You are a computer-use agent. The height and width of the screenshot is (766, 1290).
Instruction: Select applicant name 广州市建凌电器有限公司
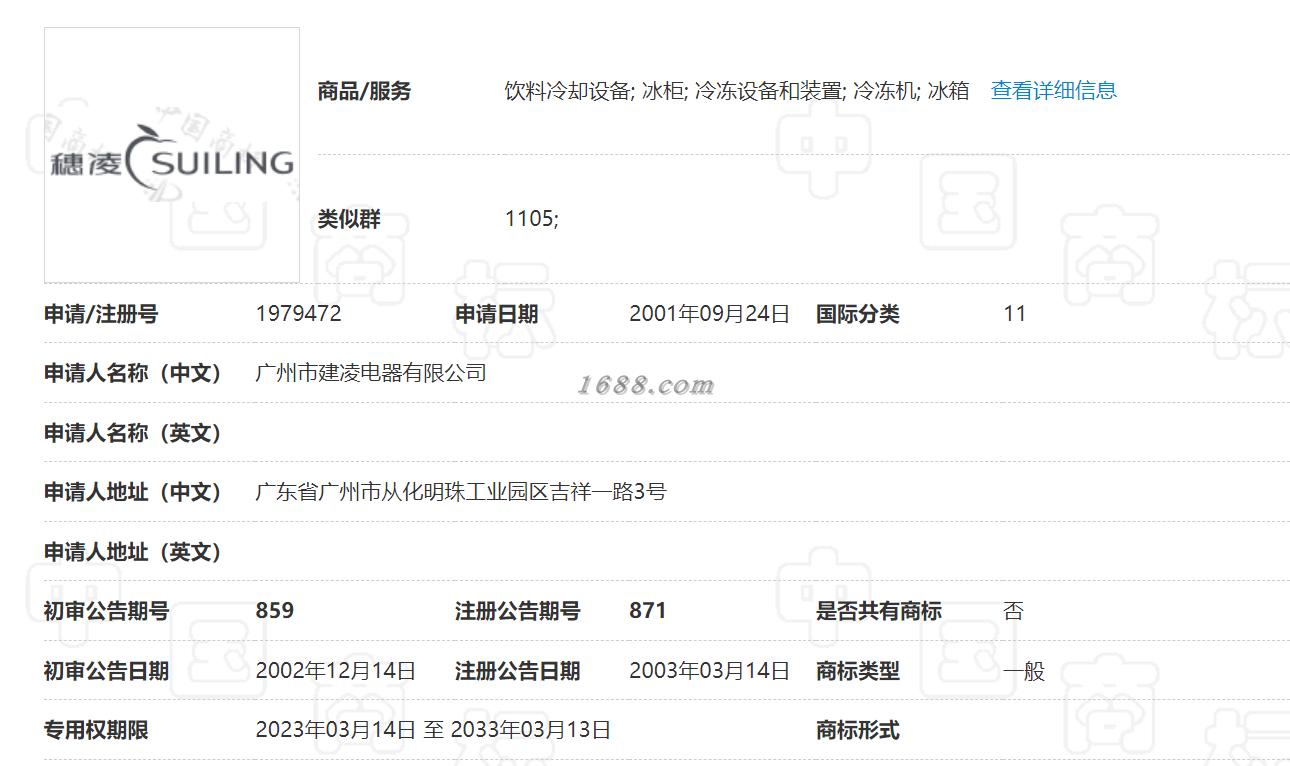point(371,373)
